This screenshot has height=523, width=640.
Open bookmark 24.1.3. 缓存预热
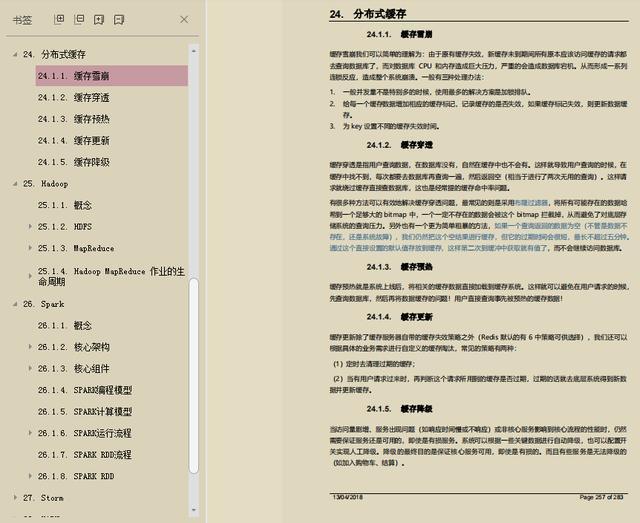pyautogui.click(x=73, y=119)
